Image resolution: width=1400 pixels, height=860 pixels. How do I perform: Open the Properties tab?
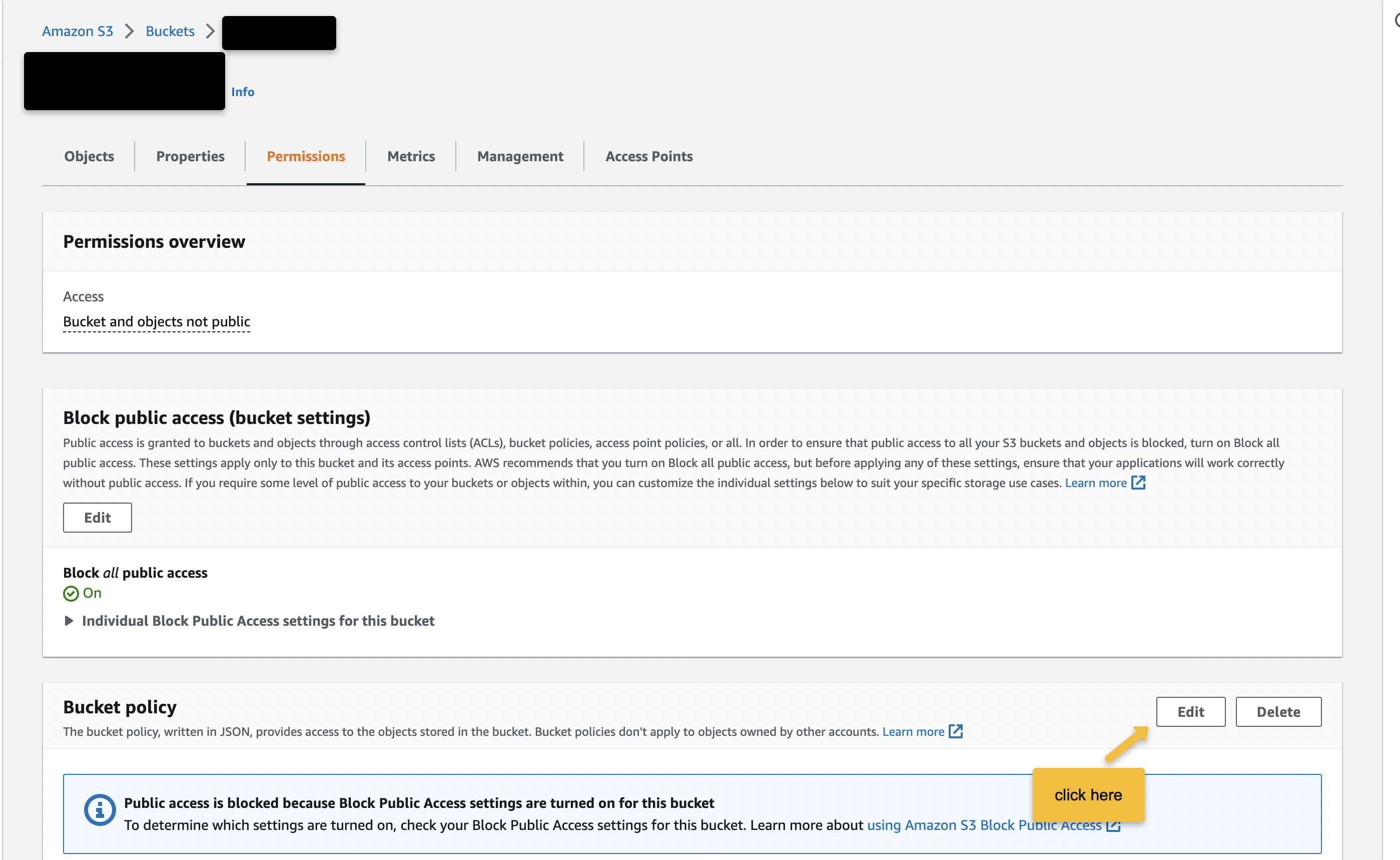click(190, 156)
